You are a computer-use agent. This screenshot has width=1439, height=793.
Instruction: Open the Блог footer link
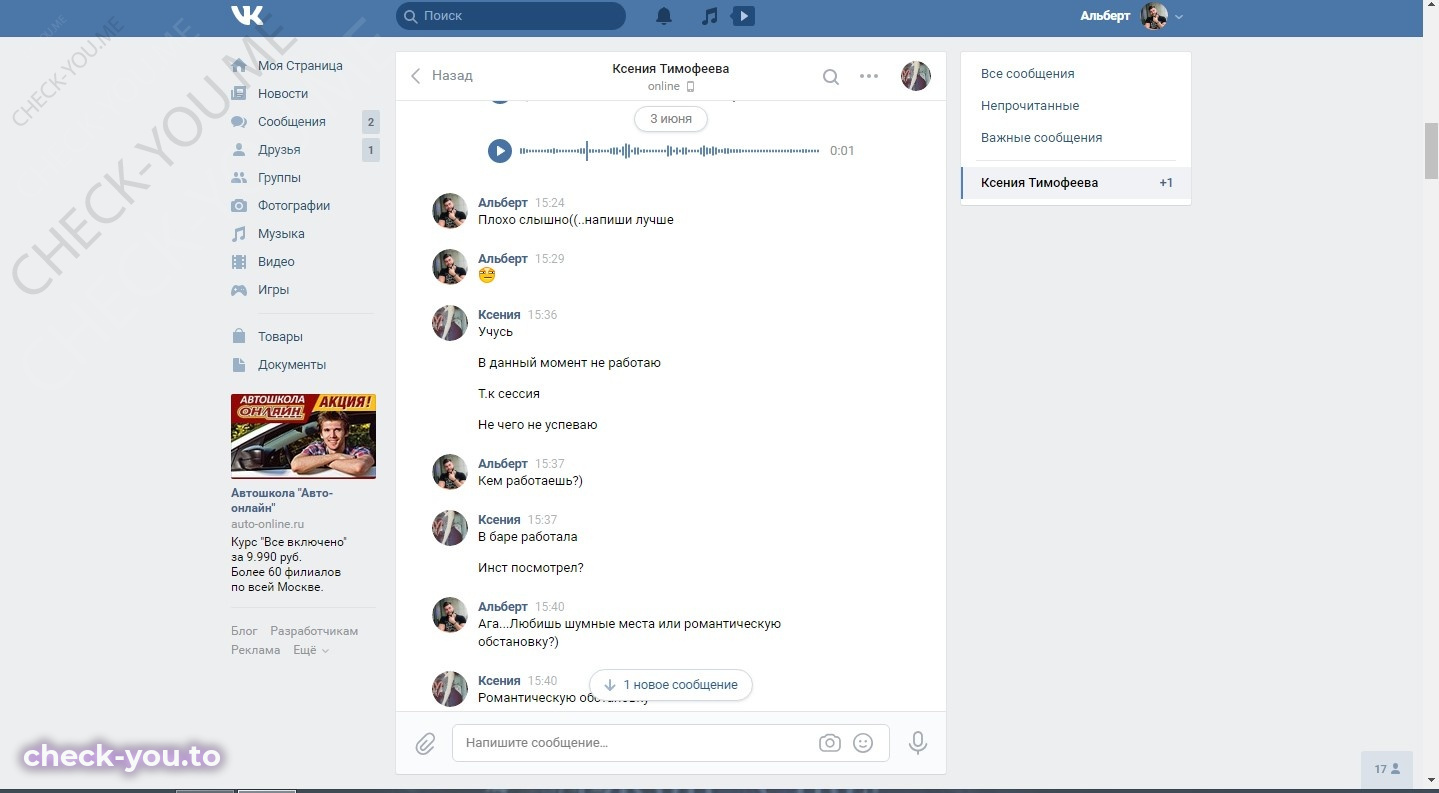pos(244,631)
